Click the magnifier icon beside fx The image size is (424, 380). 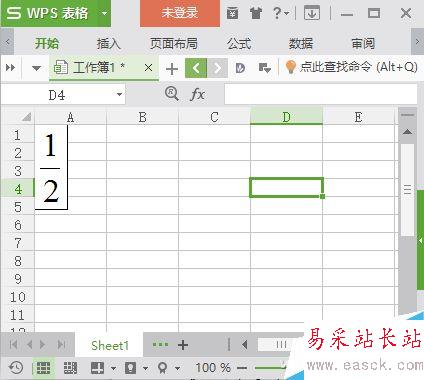[x=172, y=94]
